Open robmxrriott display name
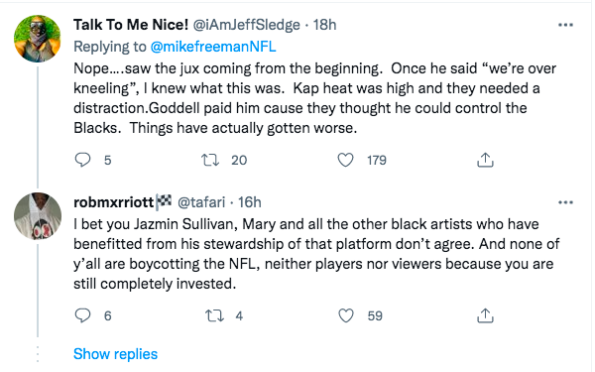This screenshot has width=595, height=372. pyautogui.click(x=113, y=202)
